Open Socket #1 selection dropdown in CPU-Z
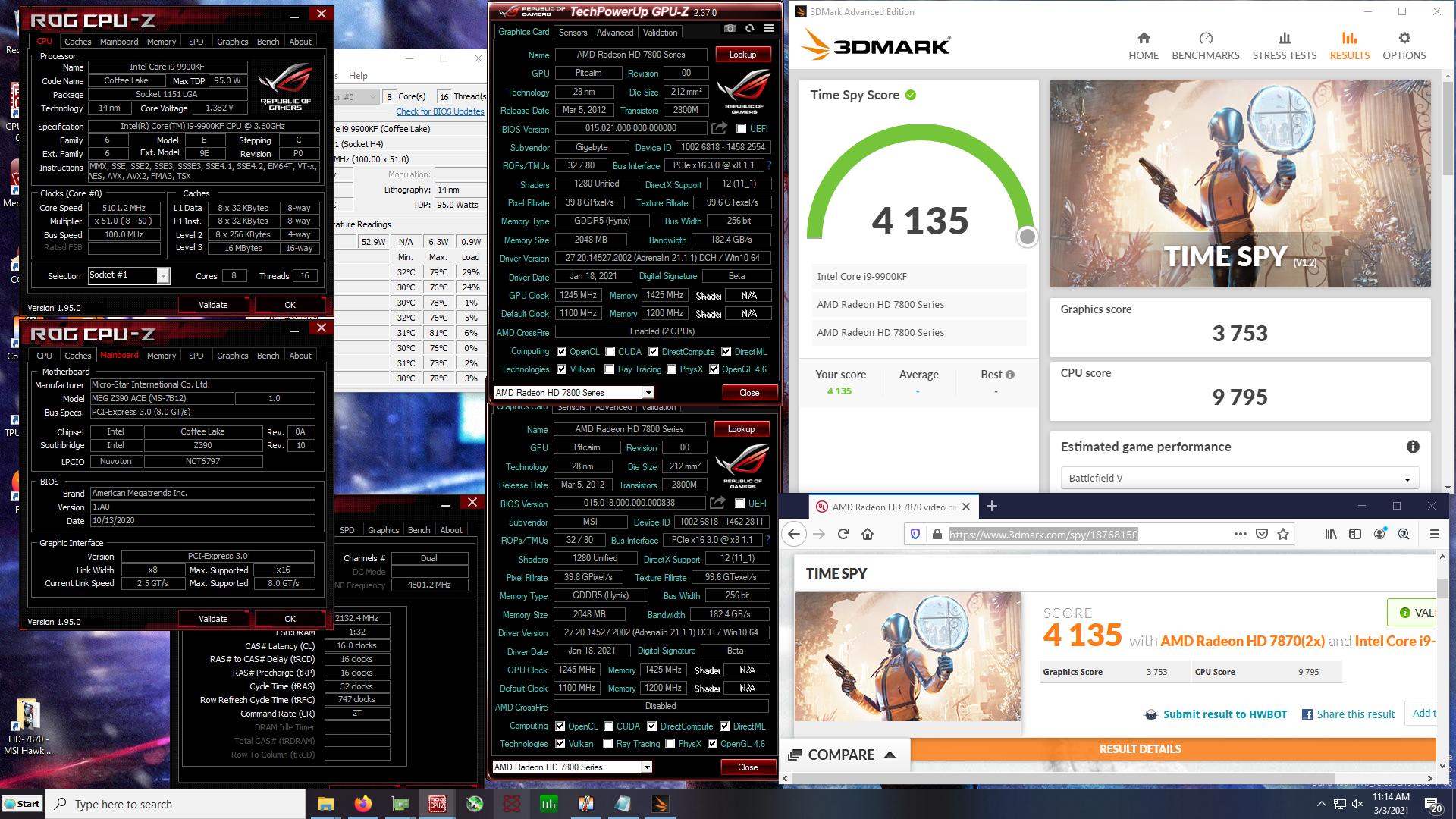1456x819 pixels. pyautogui.click(x=162, y=276)
